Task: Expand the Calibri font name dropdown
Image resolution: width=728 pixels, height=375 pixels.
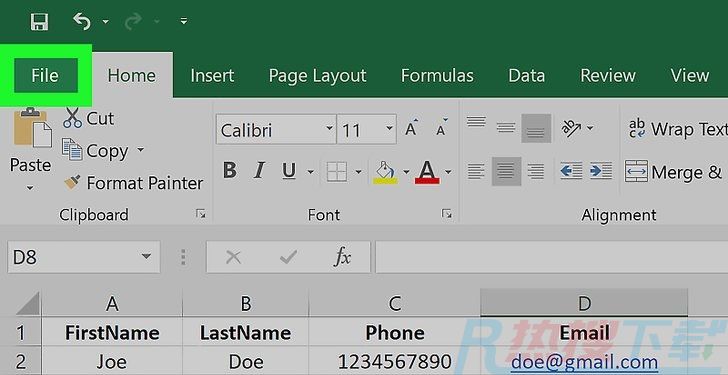Action: [x=329, y=129]
